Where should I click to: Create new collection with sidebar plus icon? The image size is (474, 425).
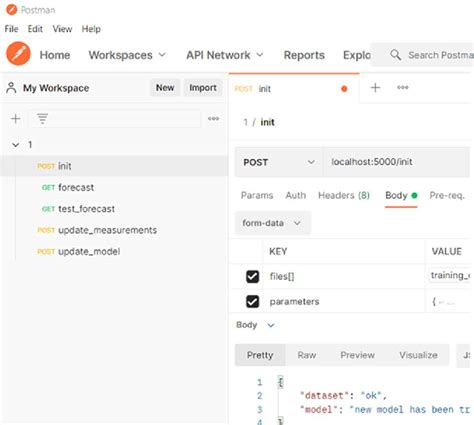pyautogui.click(x=16, y=119)
